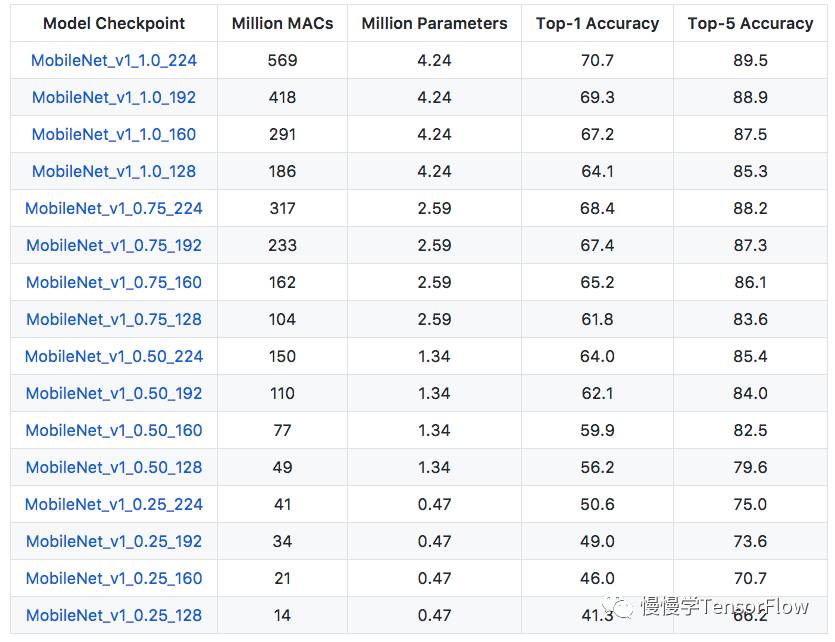Click the Model Checkpoint column header

click(x=114, y=23)
